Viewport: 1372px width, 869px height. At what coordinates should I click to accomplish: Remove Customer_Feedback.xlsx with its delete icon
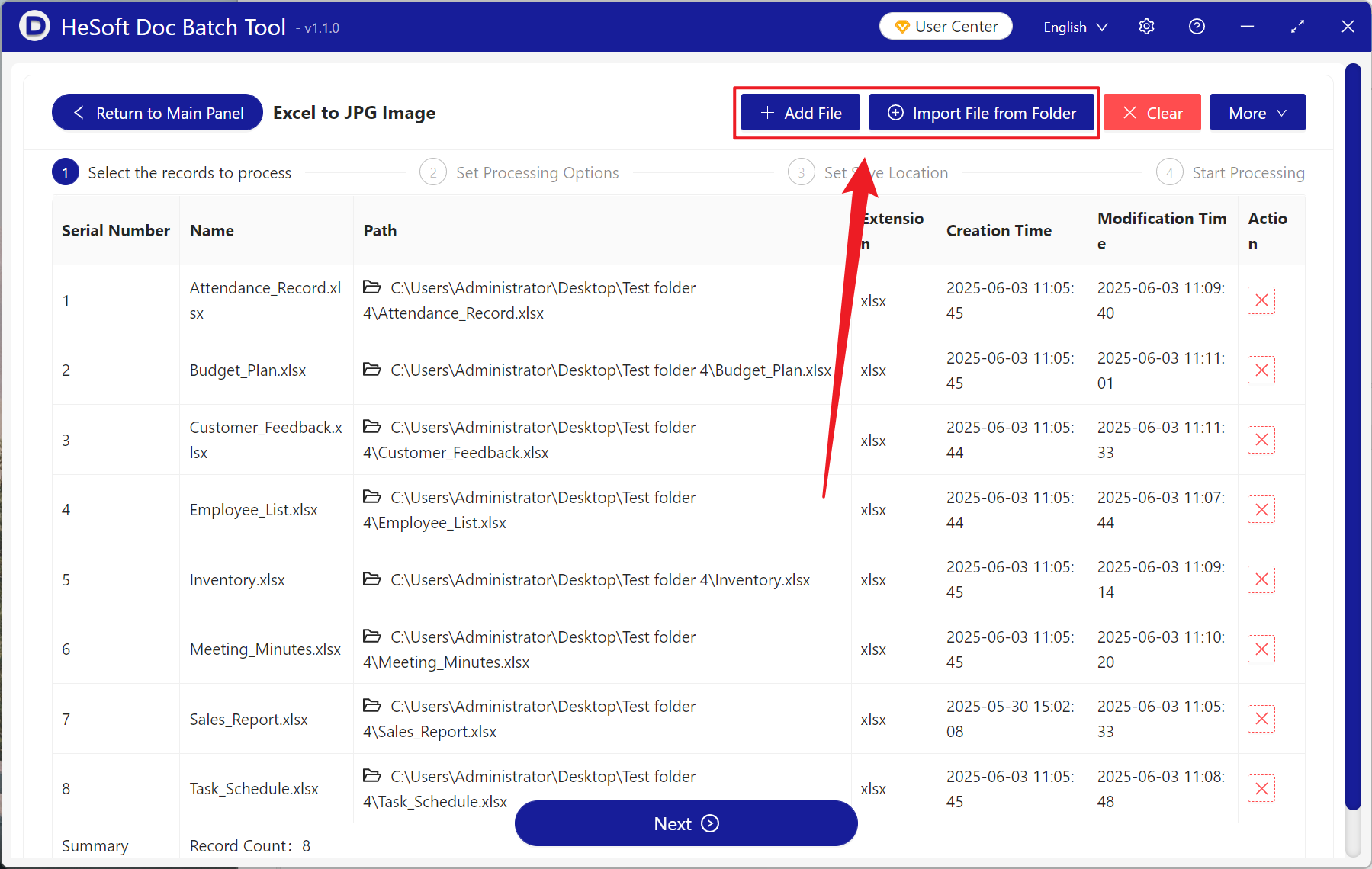[x=1261, y=440]
